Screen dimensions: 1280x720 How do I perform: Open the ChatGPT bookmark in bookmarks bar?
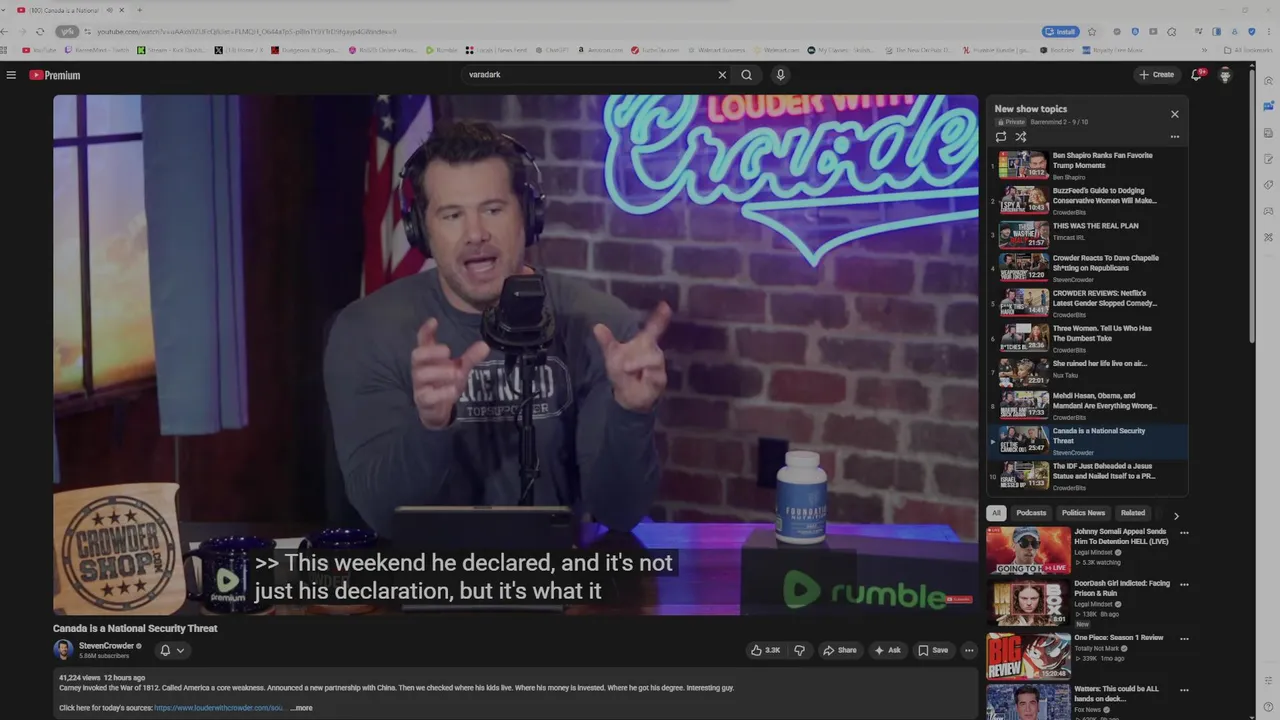point(553,50)
